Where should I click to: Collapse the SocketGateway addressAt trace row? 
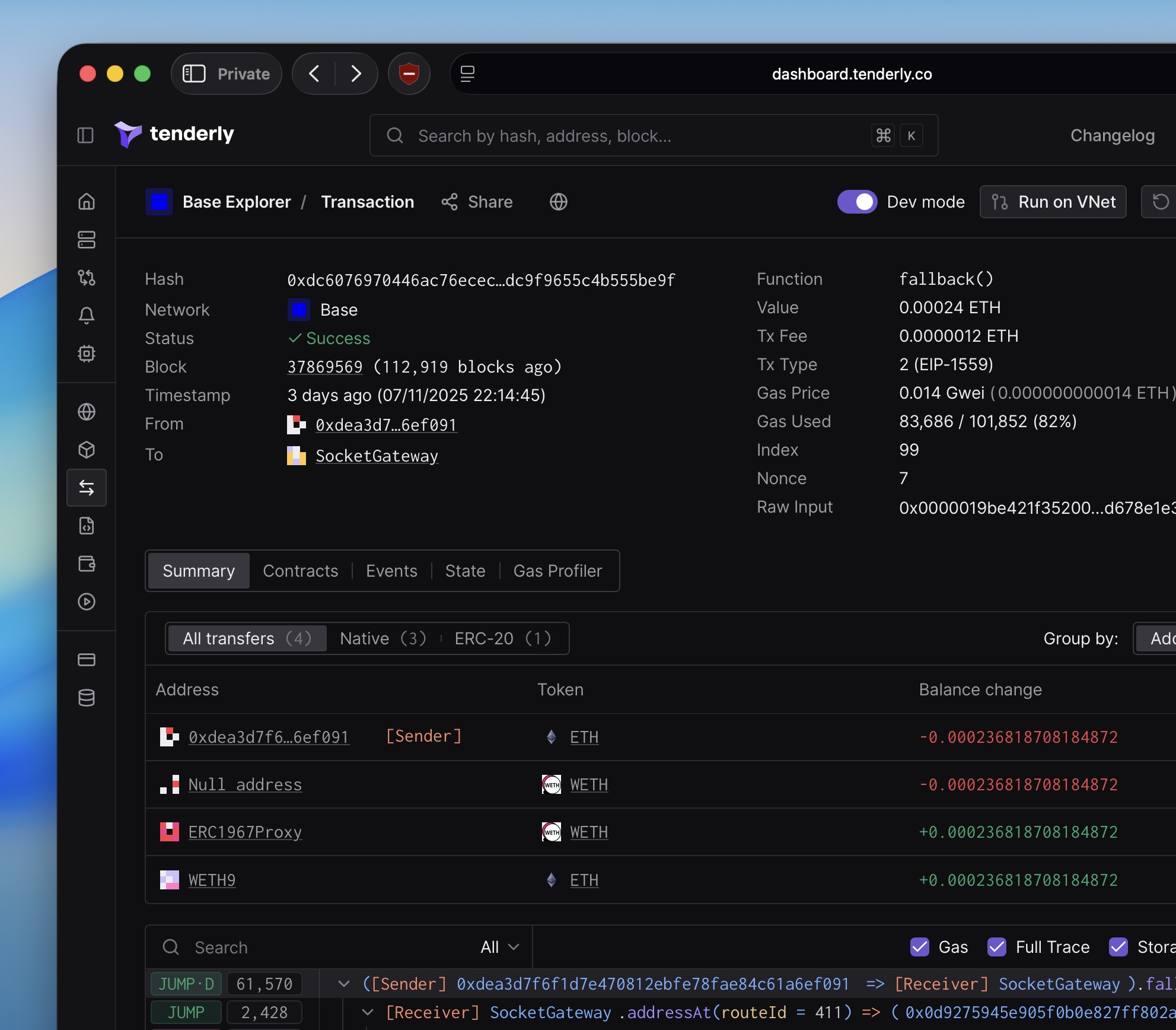(367, 1012)
